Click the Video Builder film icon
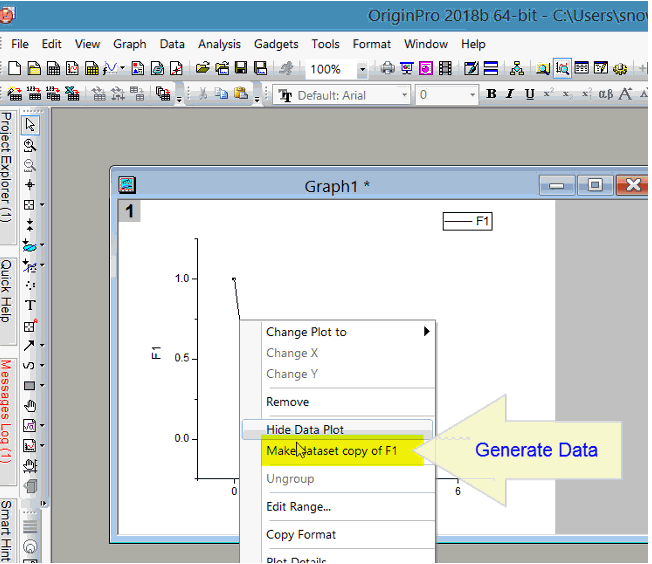 (445, 68)
